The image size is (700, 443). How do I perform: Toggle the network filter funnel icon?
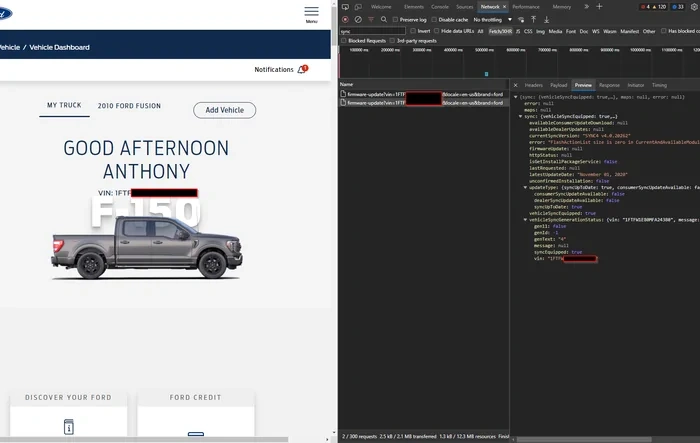coord(372,19)
